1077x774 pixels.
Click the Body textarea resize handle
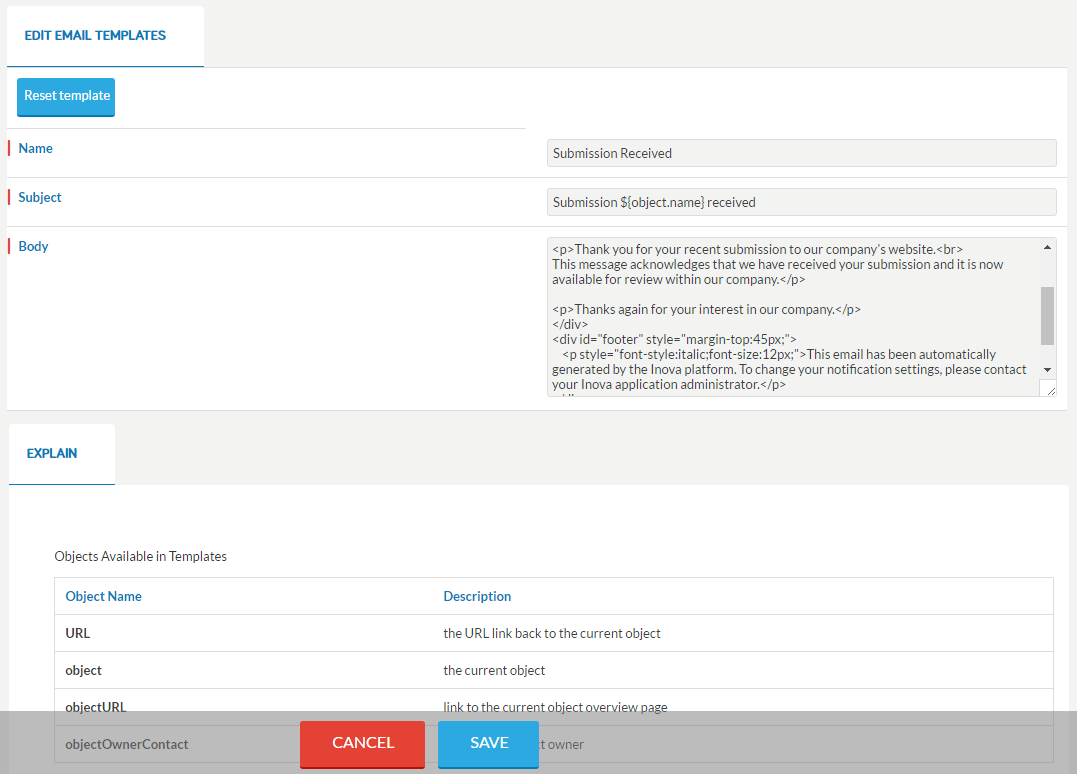[1050, 390]
